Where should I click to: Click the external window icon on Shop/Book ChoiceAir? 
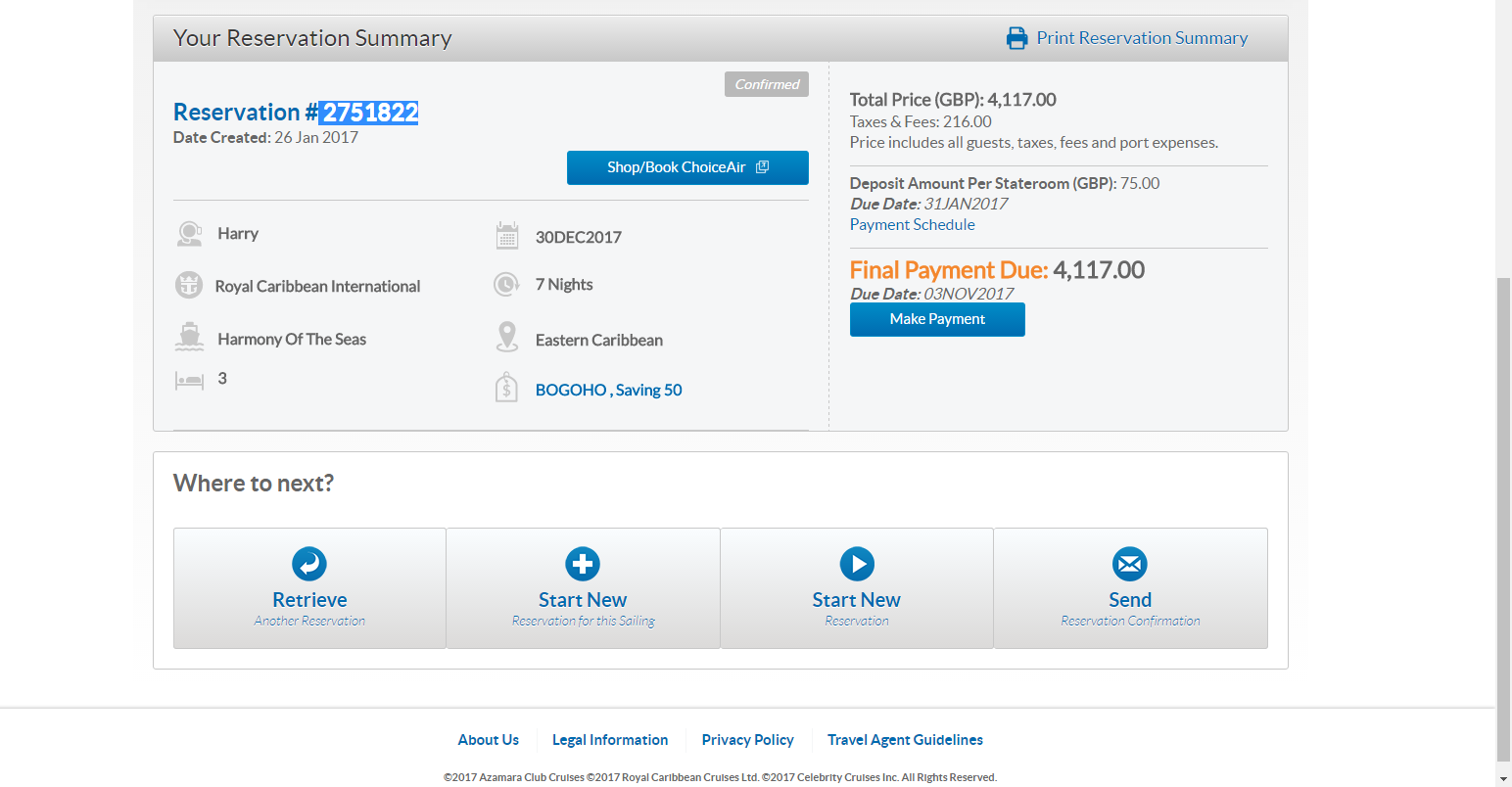tap(763, 167)
